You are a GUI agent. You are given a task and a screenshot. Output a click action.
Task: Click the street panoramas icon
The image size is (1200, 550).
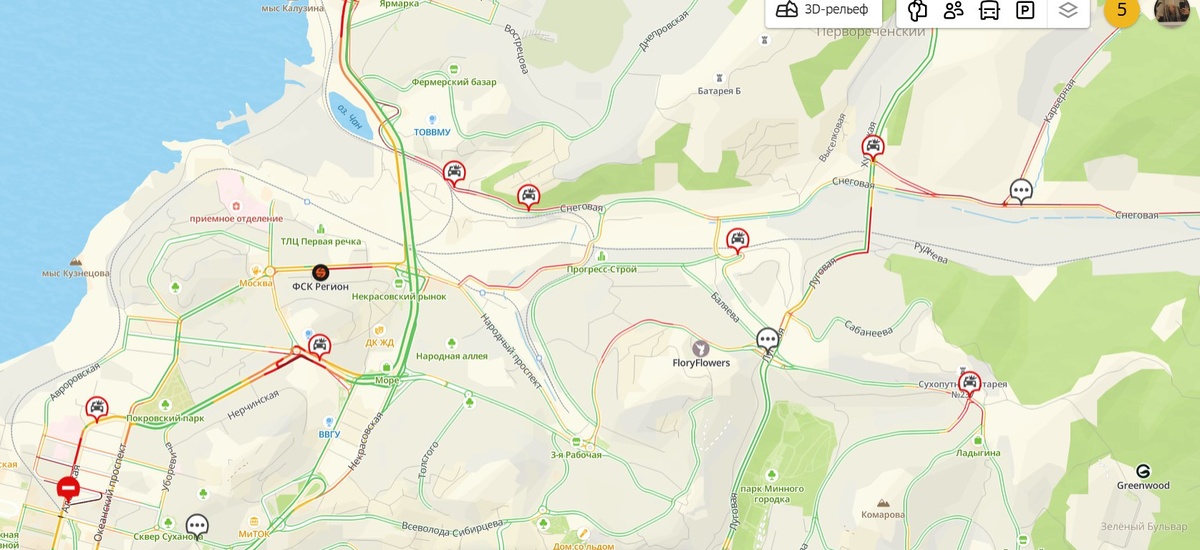tap(918, 11)
